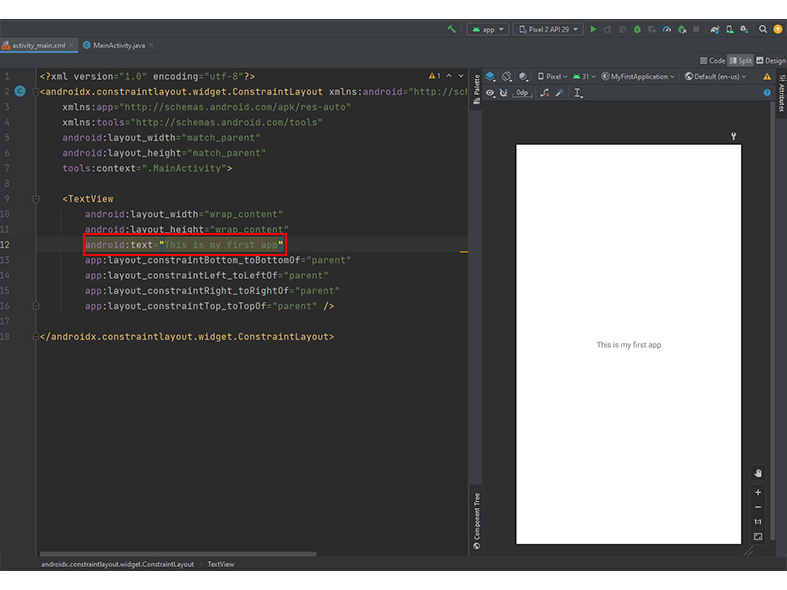Click Clear All Constraints icon
This screenshot has width=787, height=590.
545,93
